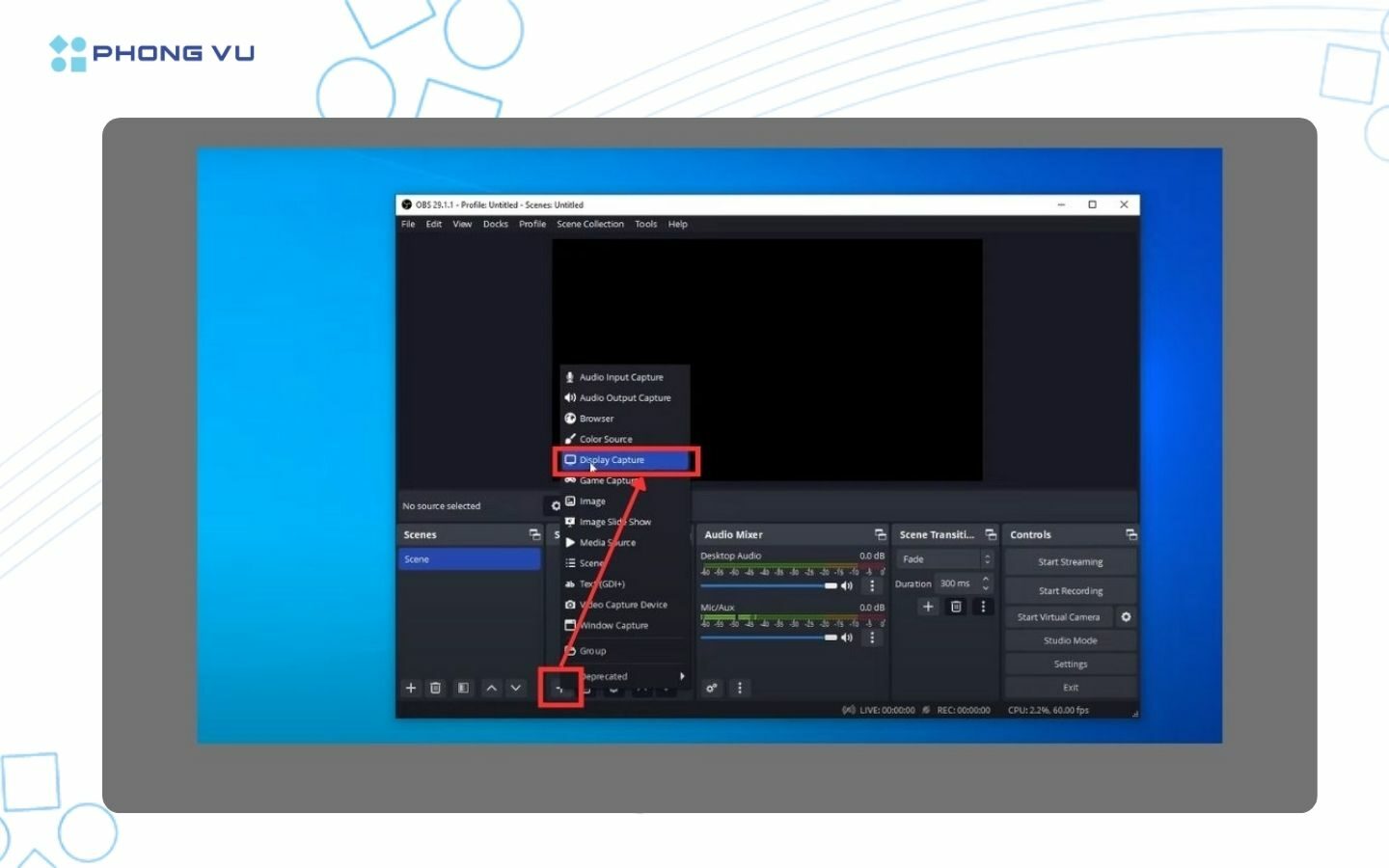Open transition properties three-dot menu
The height and width of the screenshot is (868, 1389).
pos(983,607)
